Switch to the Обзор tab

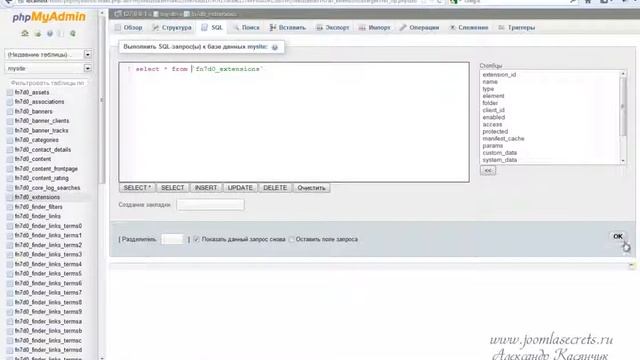point(129,28)
